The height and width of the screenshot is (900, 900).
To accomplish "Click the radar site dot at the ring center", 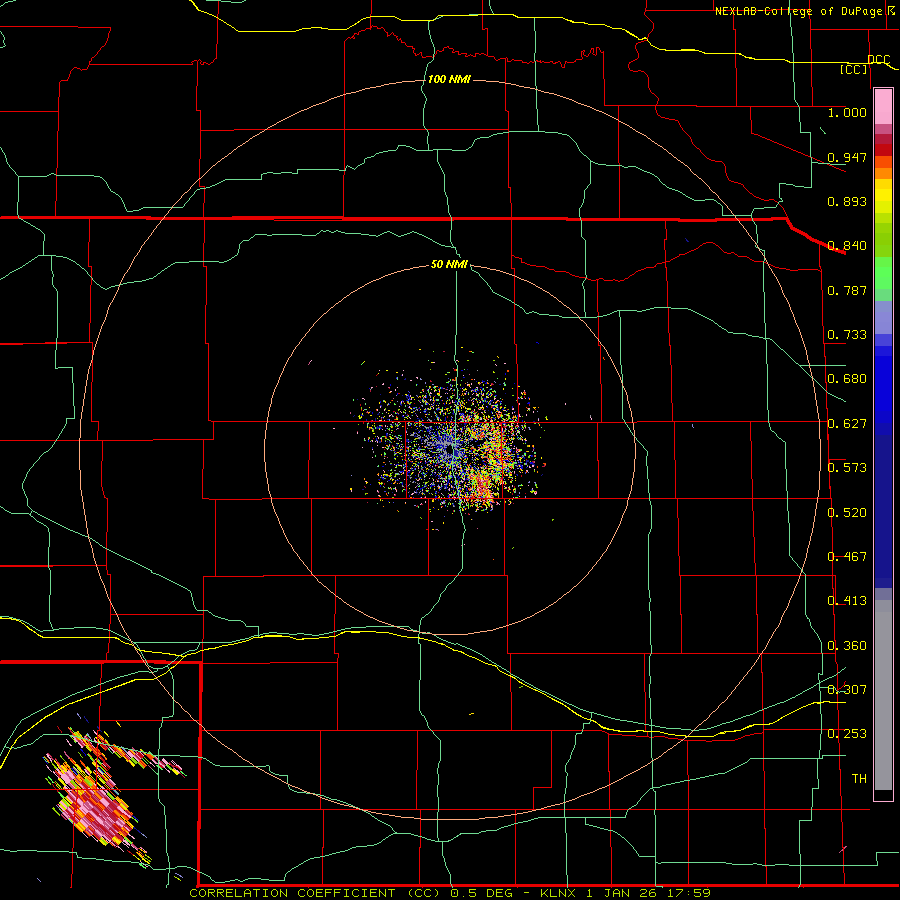I will [x=449, y=451].
